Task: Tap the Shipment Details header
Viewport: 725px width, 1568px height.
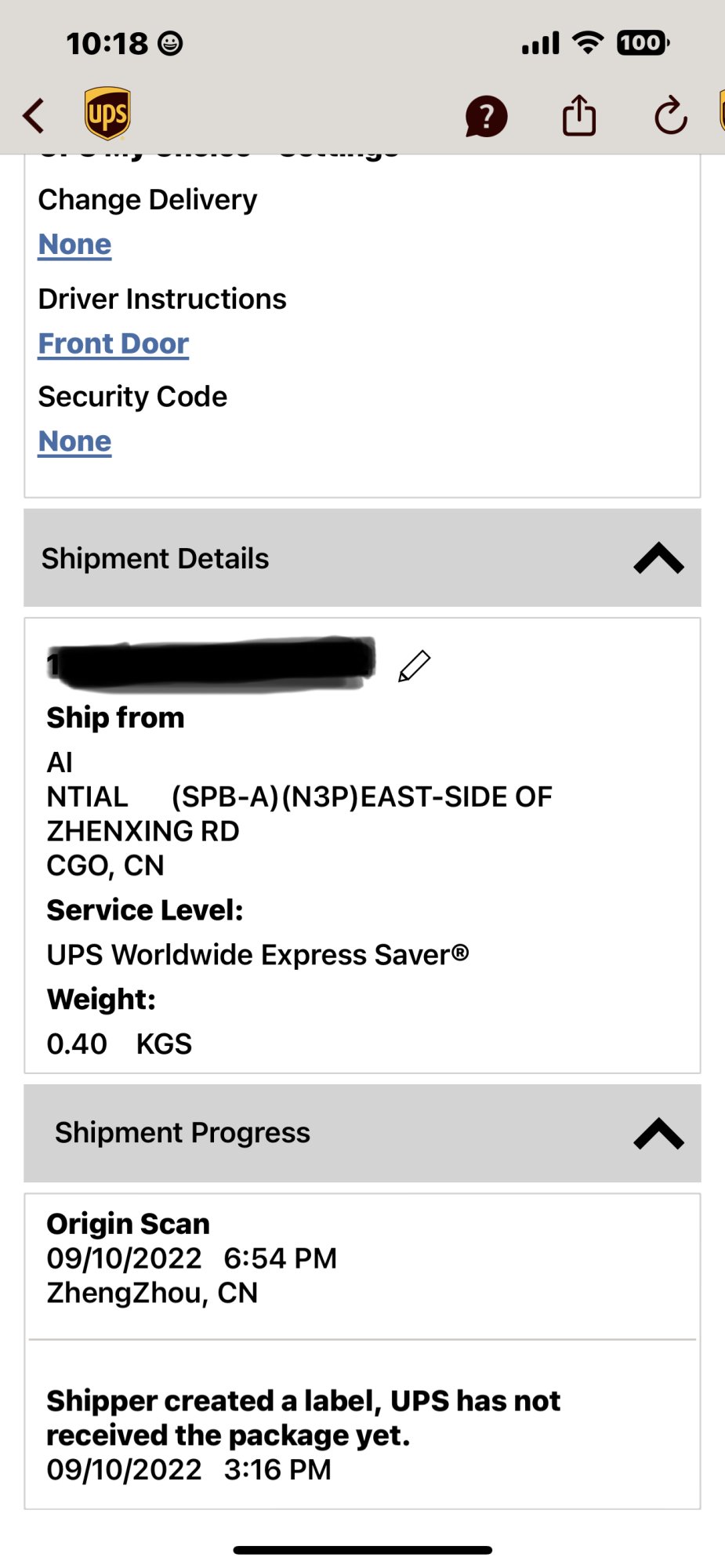Action: point(155,558)
